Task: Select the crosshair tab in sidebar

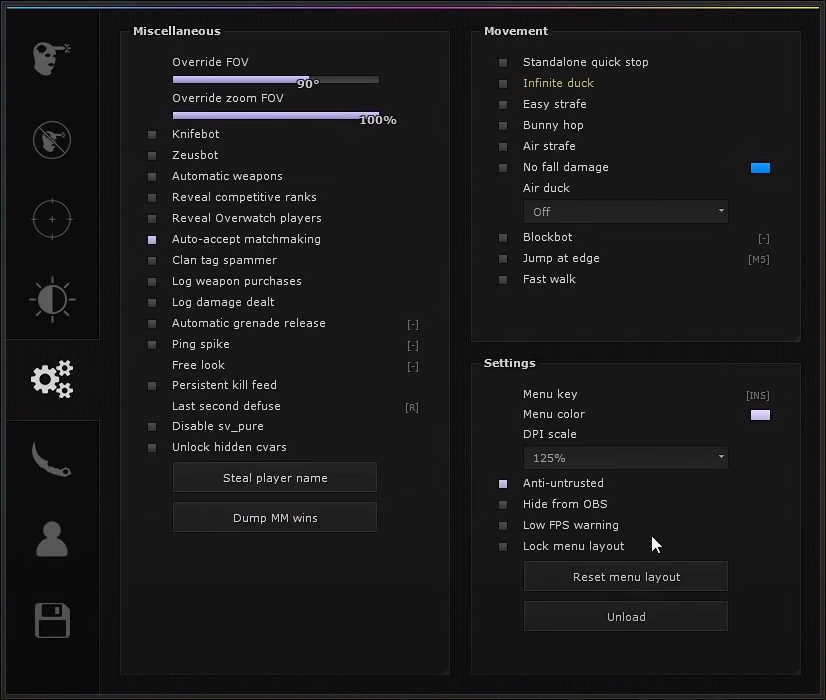Action: tap(52, 219)
